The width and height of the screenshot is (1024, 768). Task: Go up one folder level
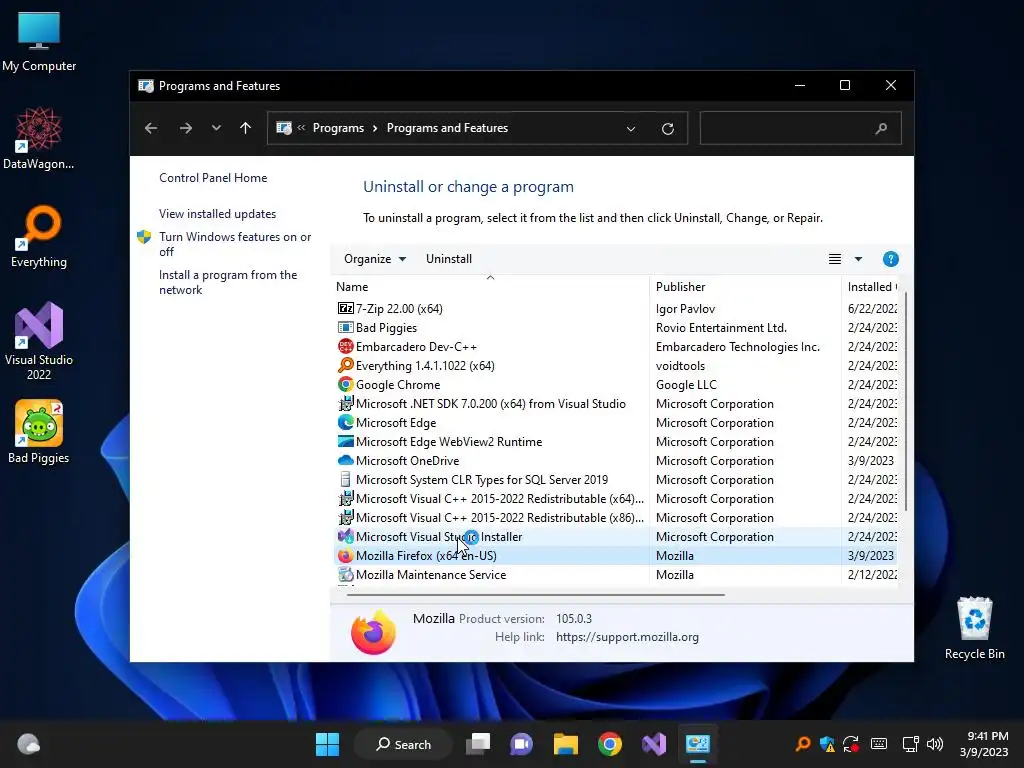click(x=246, y=128)
